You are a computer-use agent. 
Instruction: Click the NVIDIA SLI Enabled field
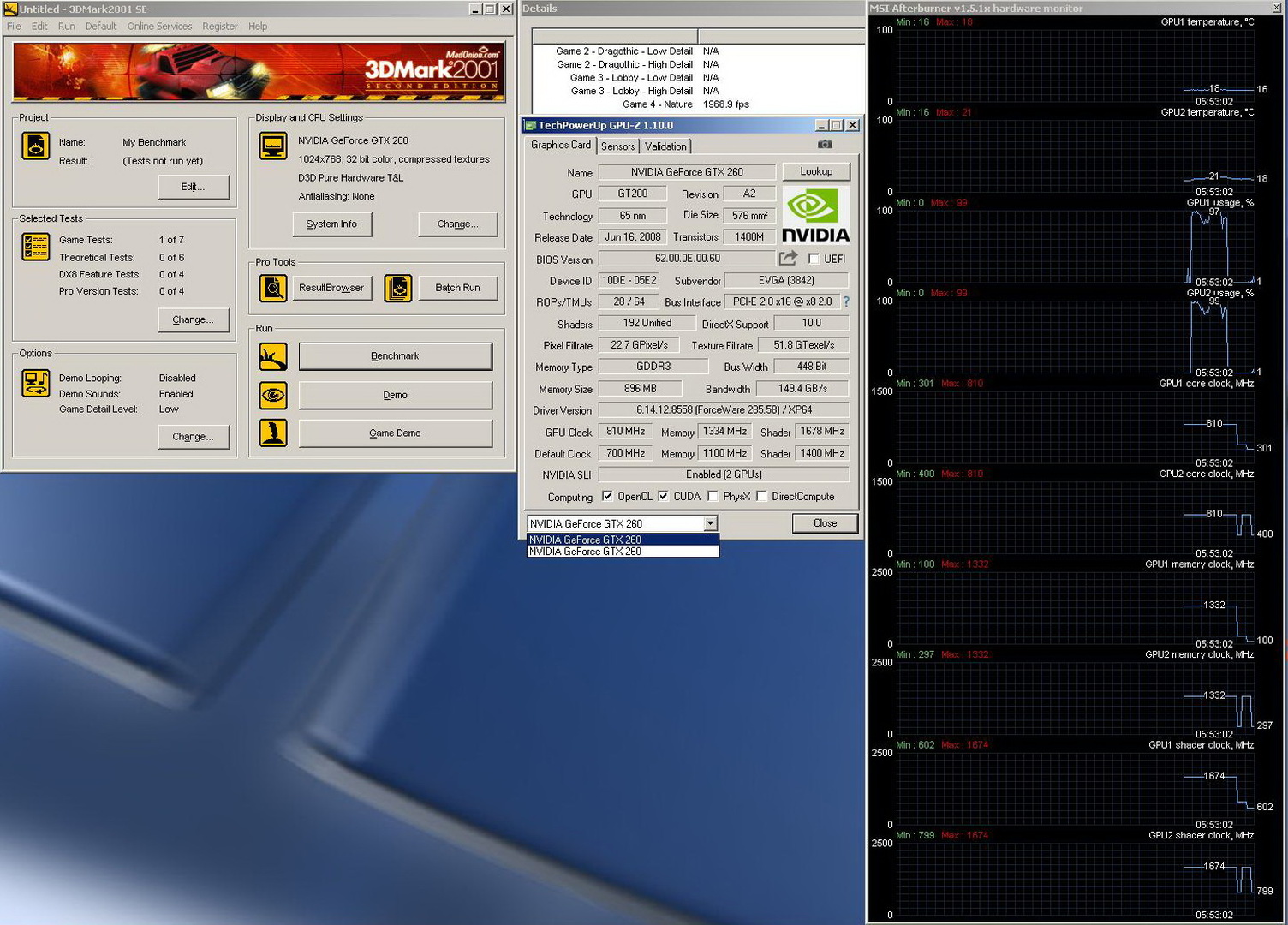click(x=724, y=474)
